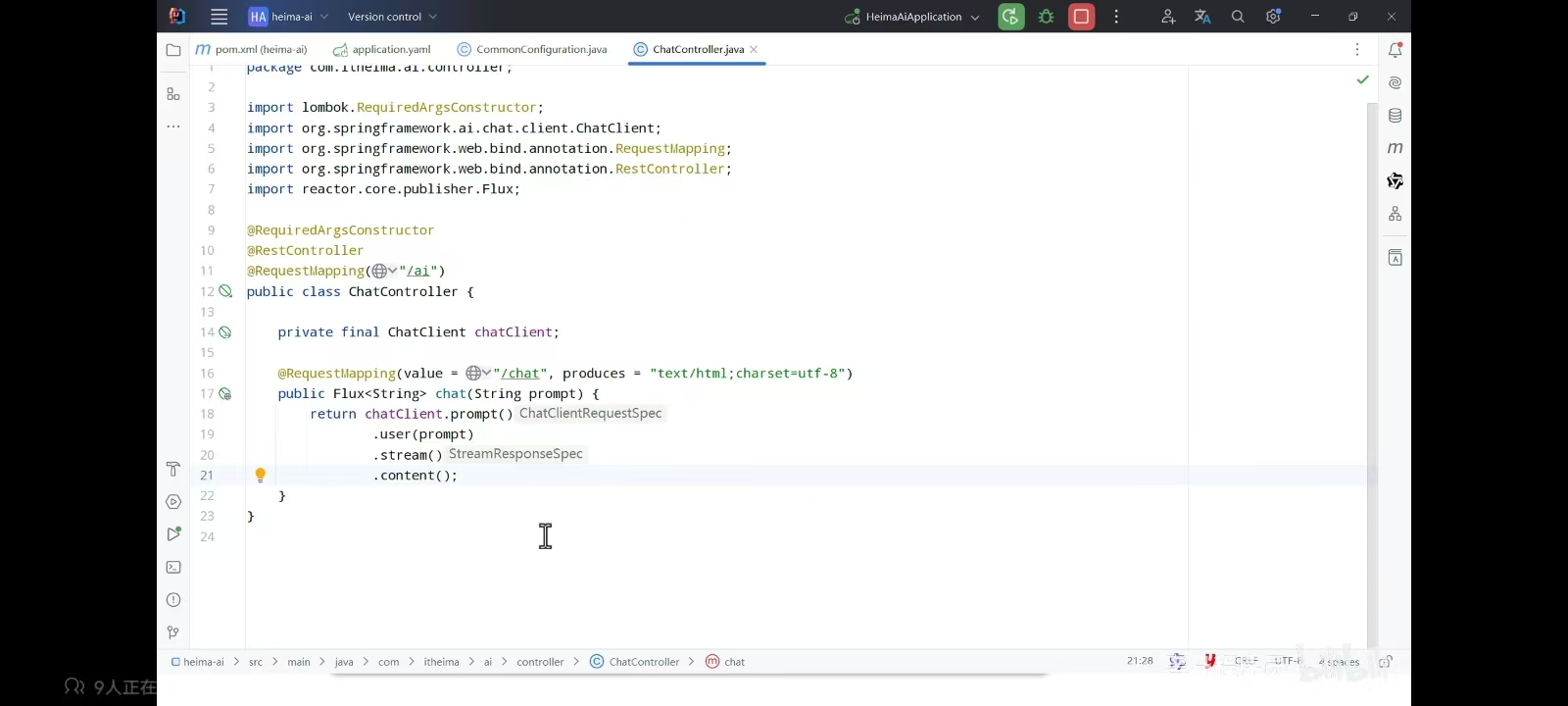1568x706 pixels.
Task: Switch to application.yaml tab
Action: click(x=382, y=49)
